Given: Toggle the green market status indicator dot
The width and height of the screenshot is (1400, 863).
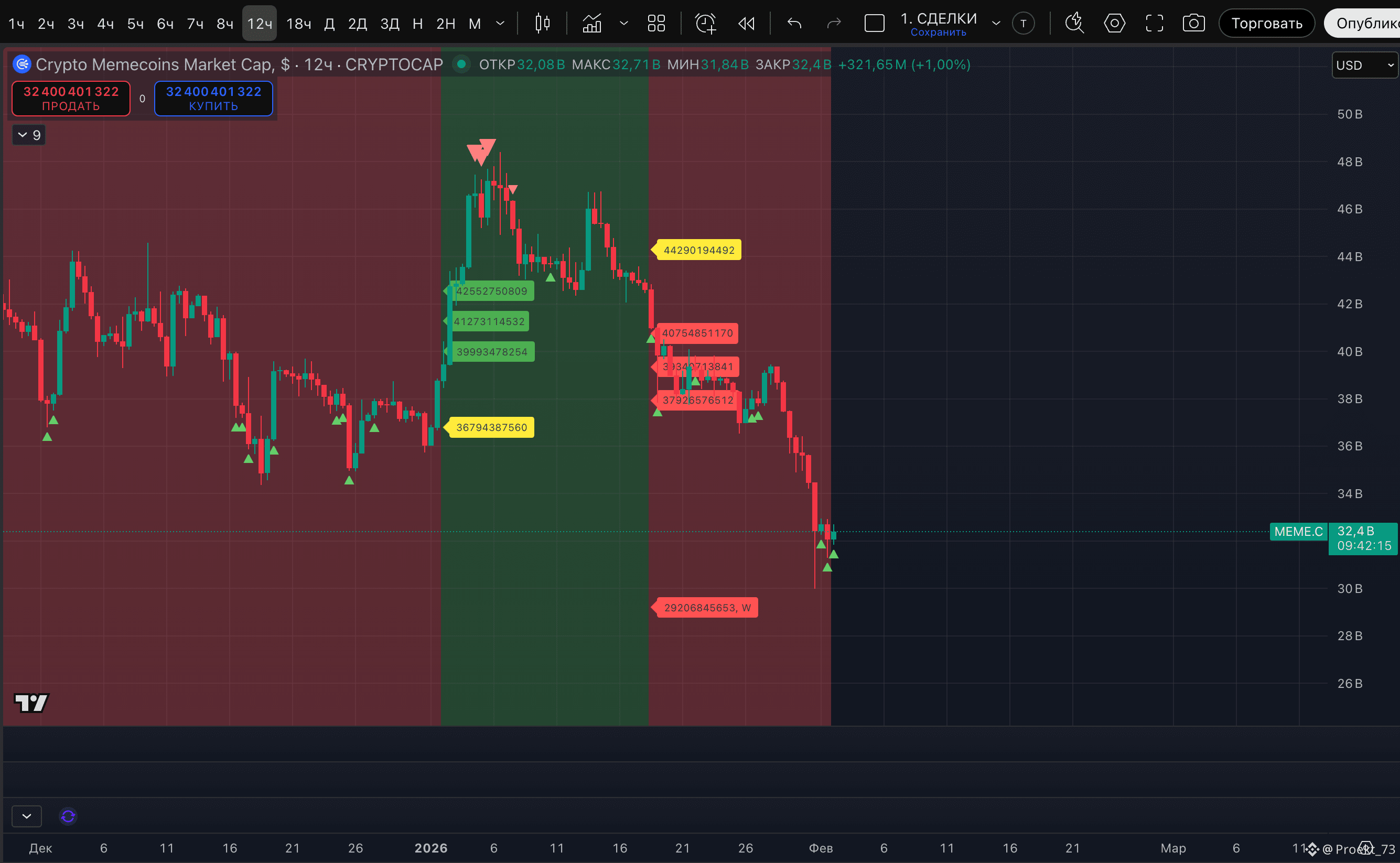Looking at the screenshot, I should (461, 64).
